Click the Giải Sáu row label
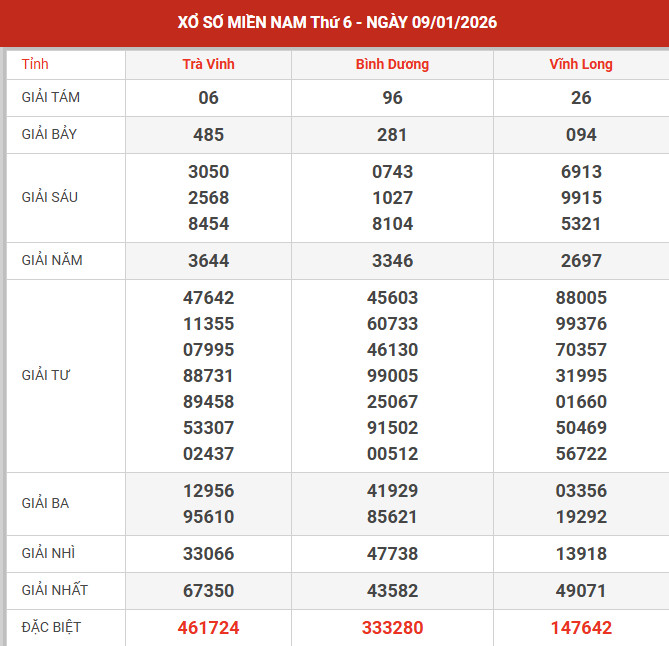The height and width of the screenshot is (646, 669). (x=50, y=197)
